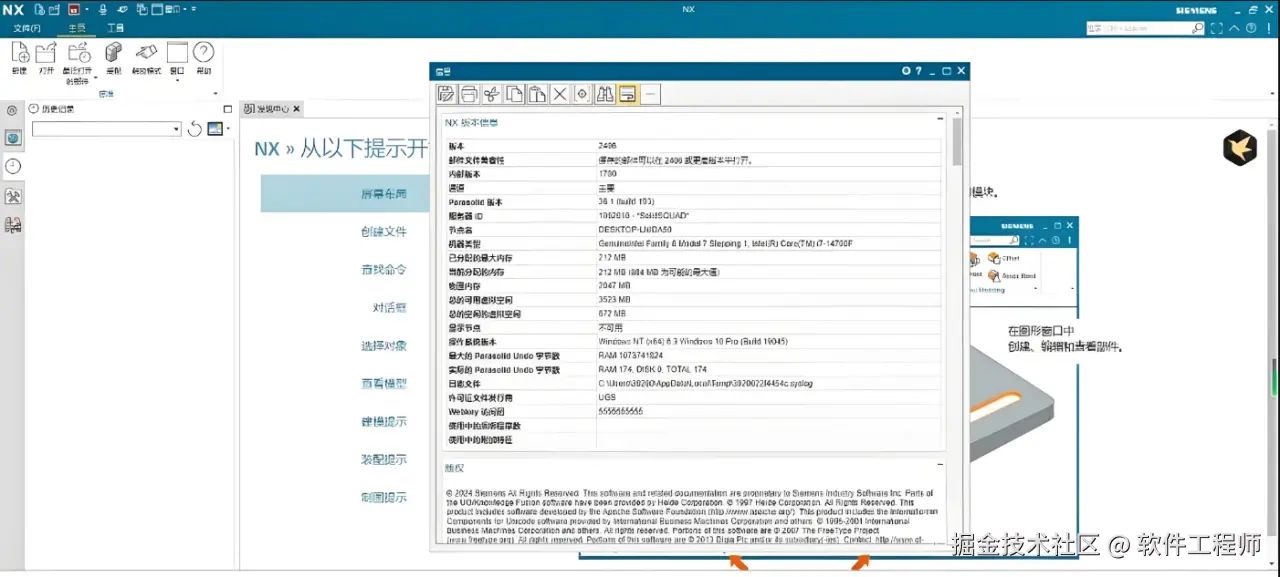Image resolution: width=1280 pixels, height=577 pixels.
Task: Open the 查找命令 tip
Action: [x=384, y=270]
